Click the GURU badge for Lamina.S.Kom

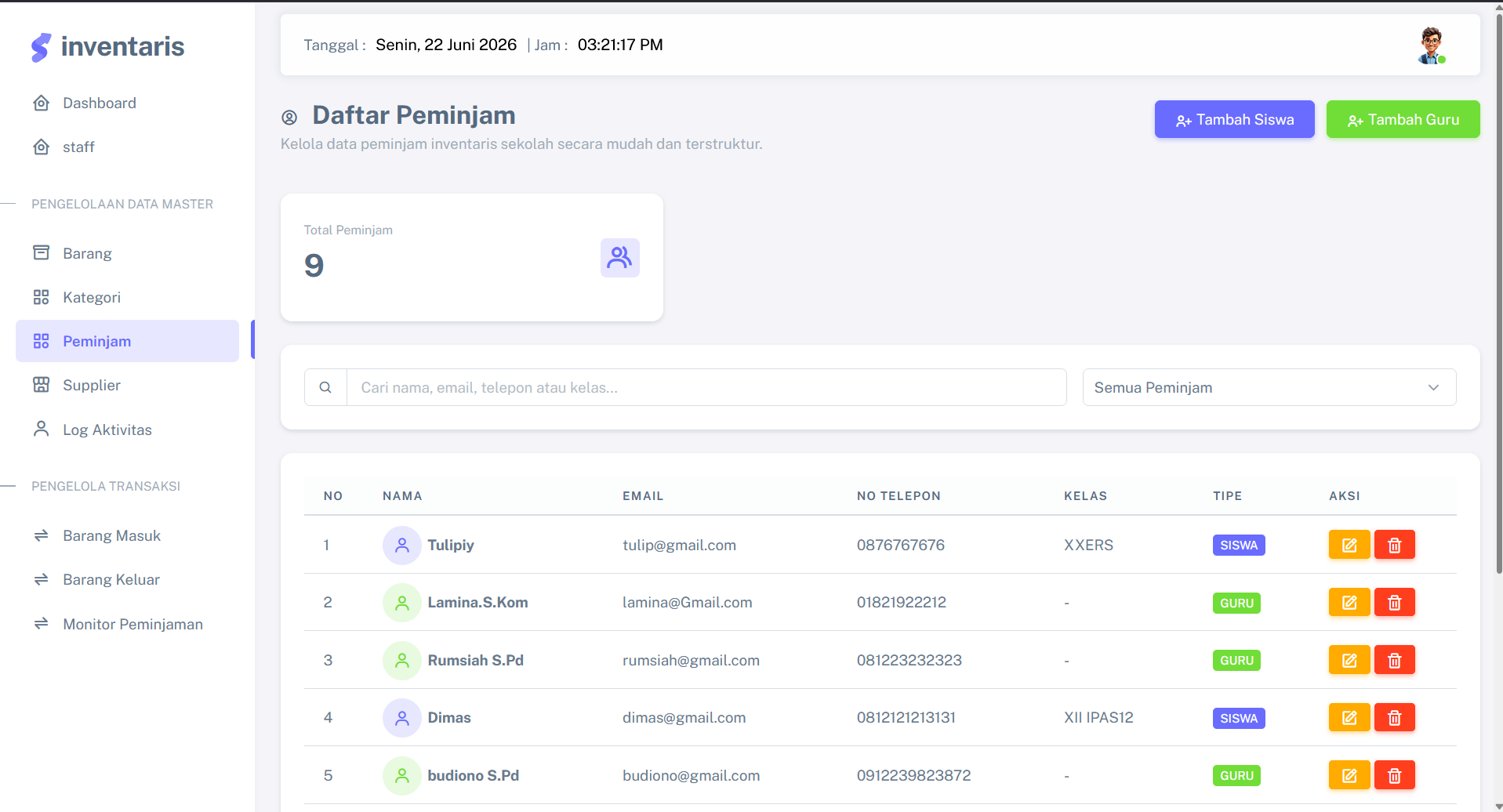(x=1236, y=603)
